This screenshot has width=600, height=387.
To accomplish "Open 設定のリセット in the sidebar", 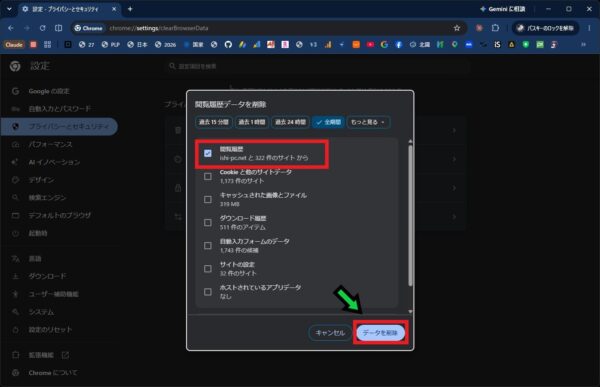I will [50, 330].
